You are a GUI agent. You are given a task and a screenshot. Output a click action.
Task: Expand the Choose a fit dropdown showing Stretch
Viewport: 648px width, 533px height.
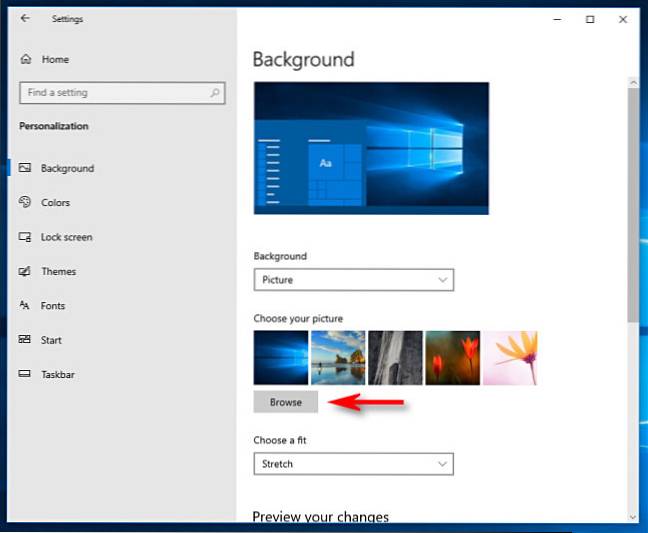pos(353,464)
